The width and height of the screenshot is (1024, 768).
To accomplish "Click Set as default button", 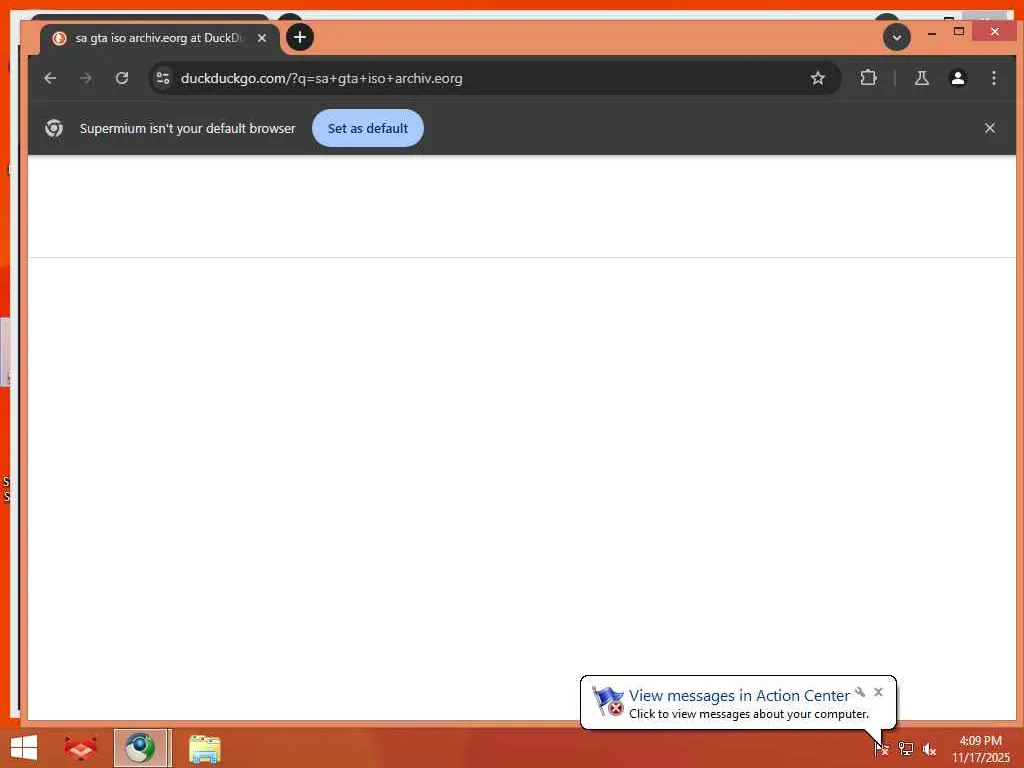I will tap(368, 128).
